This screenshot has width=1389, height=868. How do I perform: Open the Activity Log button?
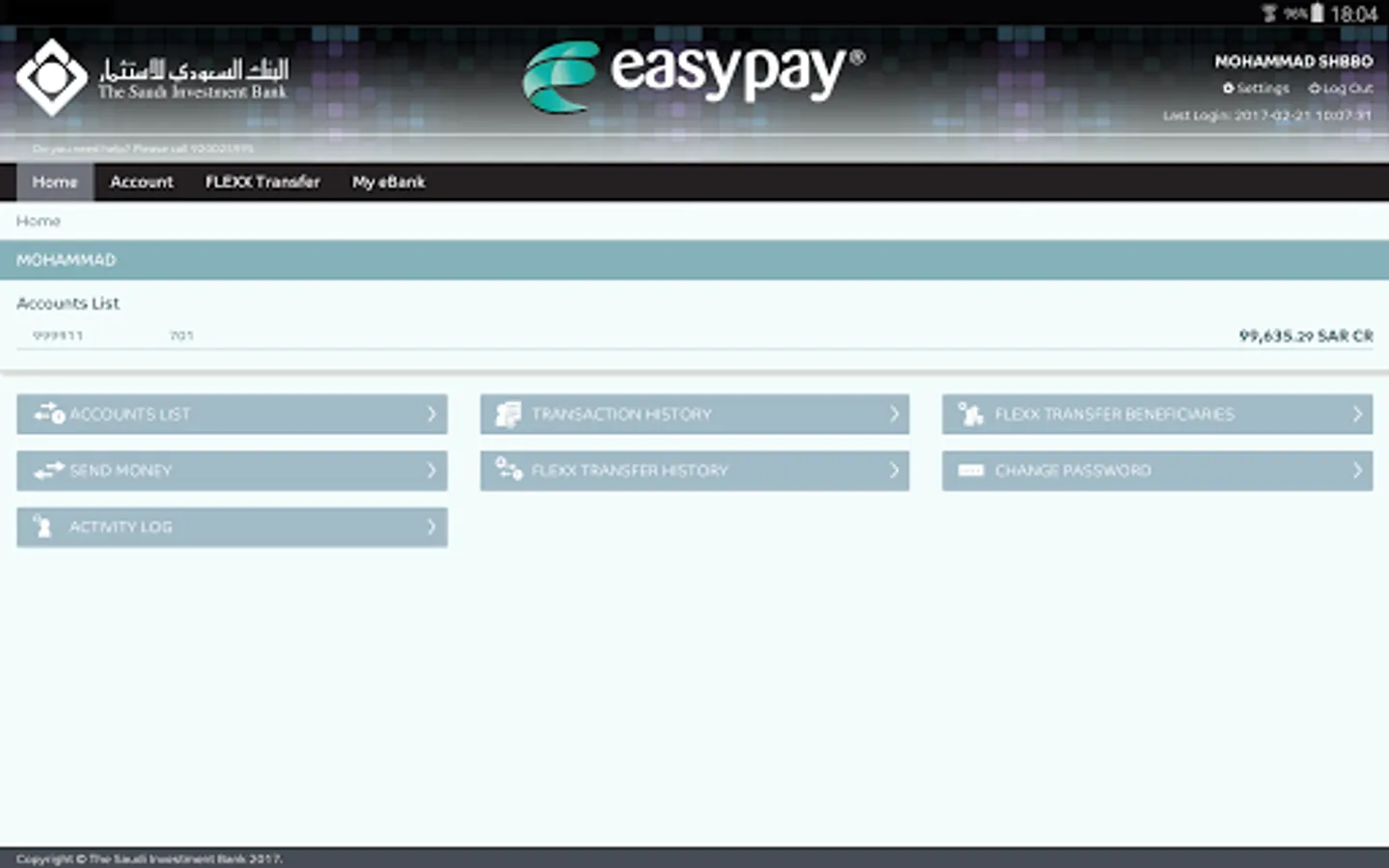[x=231, y=528]
